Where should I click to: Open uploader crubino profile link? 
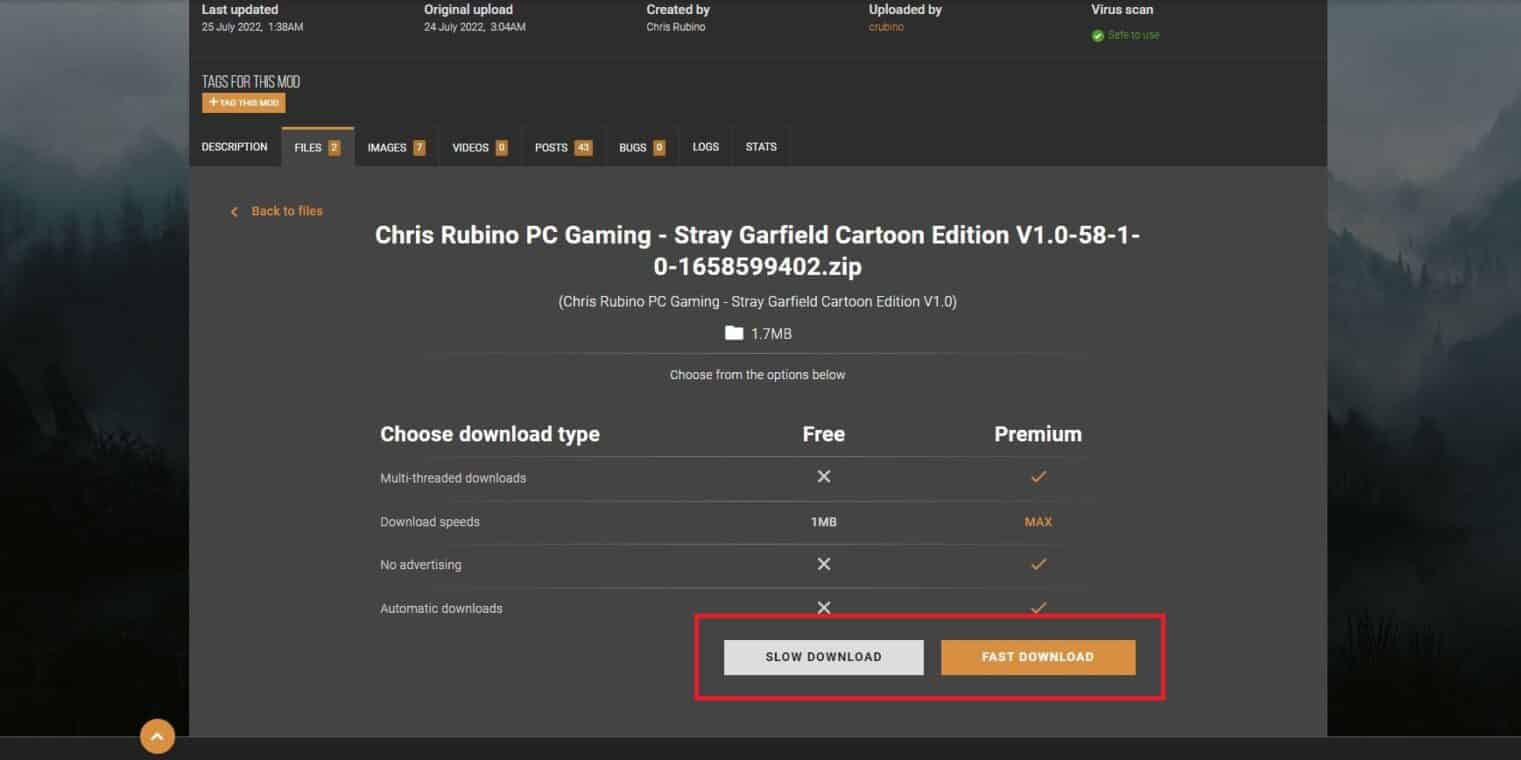(x=886, y=27)
